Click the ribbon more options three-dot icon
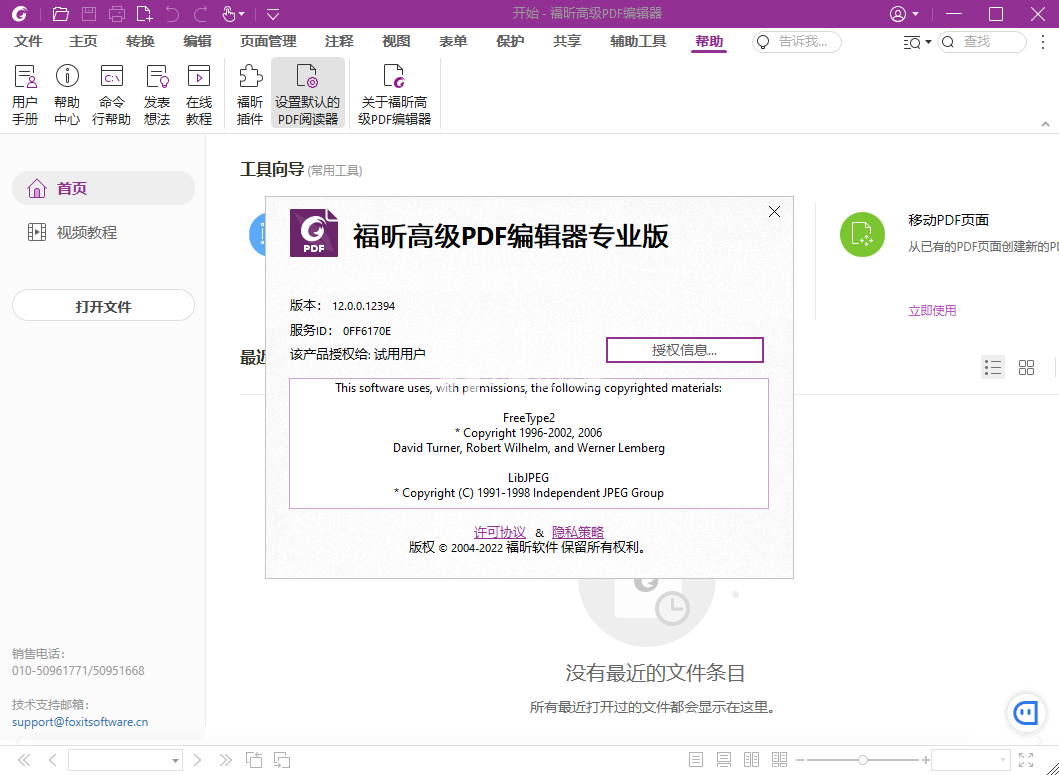 point(1043,42)
